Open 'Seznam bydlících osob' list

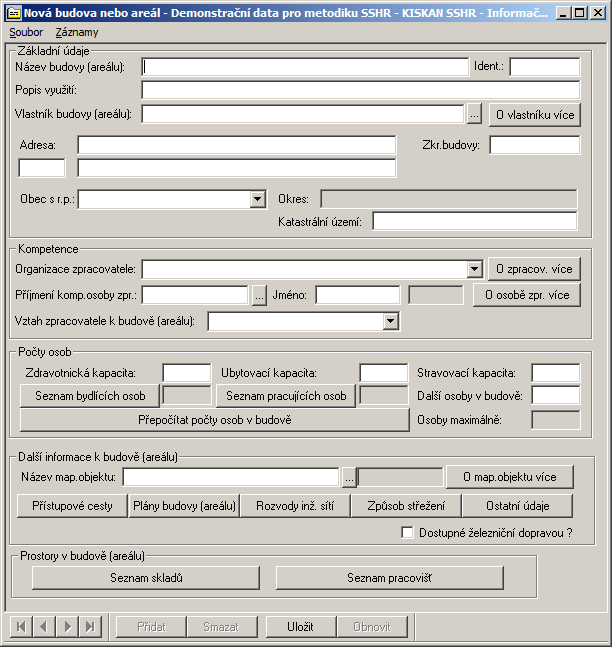90,396
